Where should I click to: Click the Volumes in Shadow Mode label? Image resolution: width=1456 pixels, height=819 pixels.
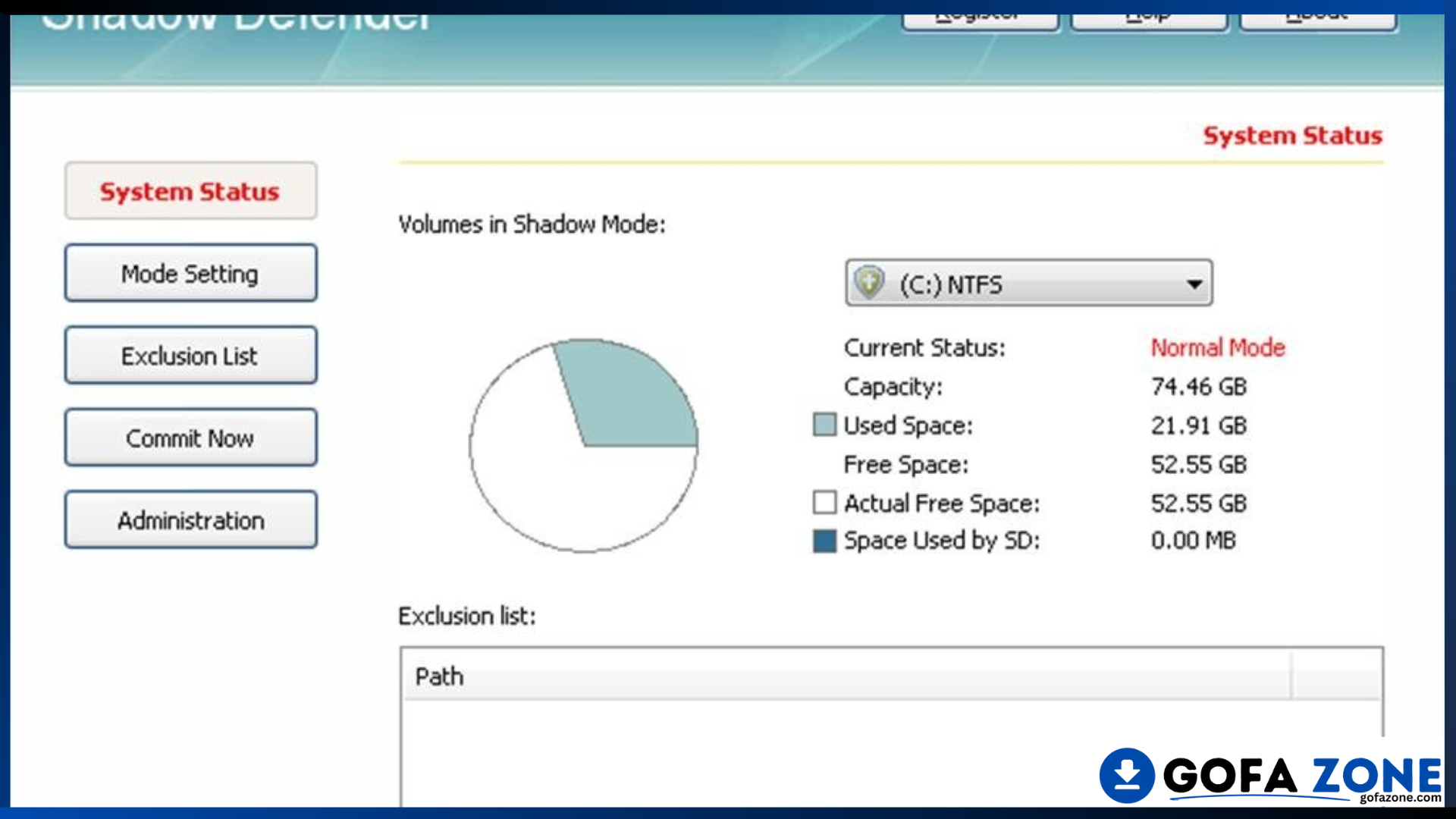(532, 224)
